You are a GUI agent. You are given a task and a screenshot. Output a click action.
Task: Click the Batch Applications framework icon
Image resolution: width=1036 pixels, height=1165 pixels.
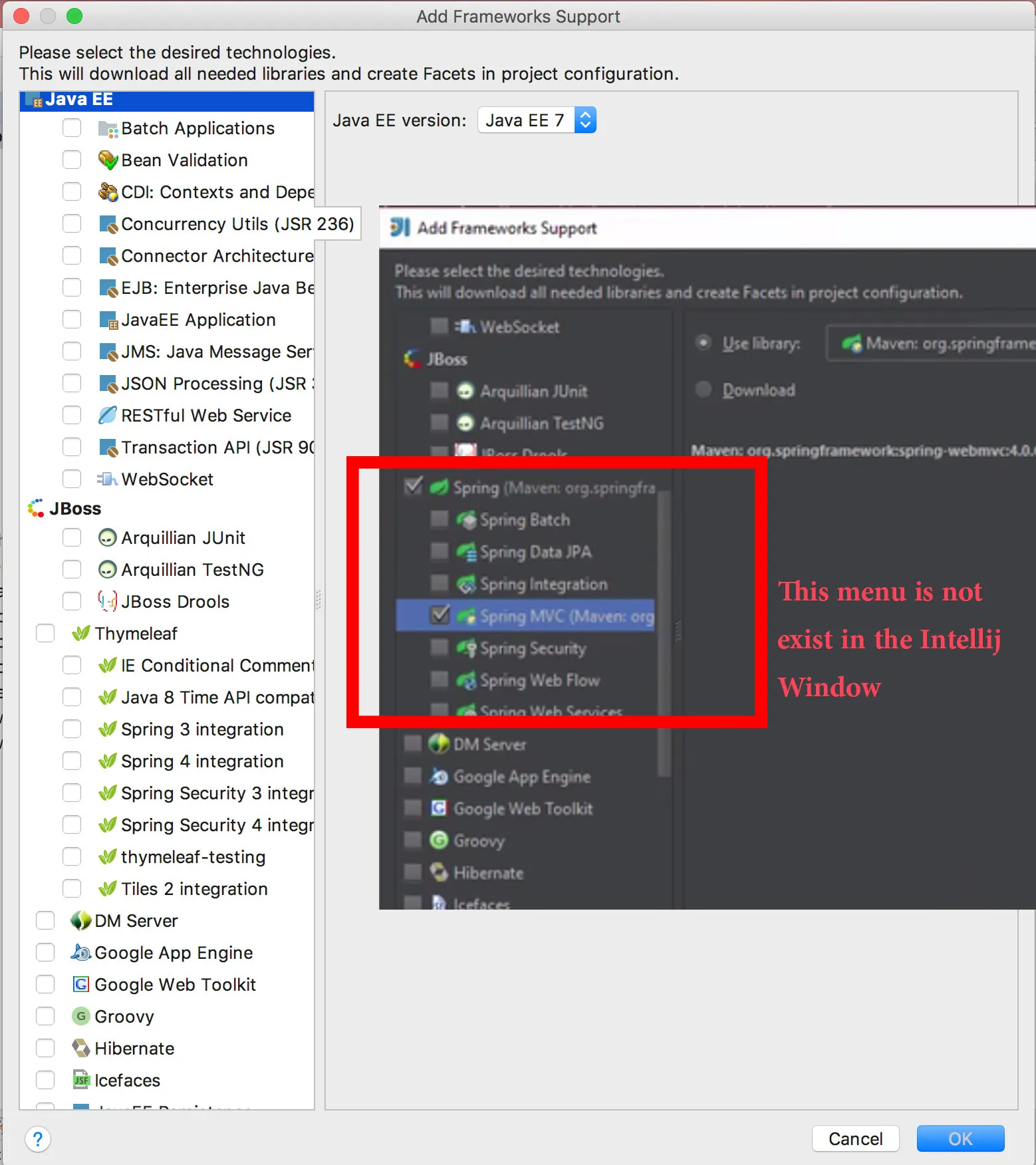click(x=108, y=128)
